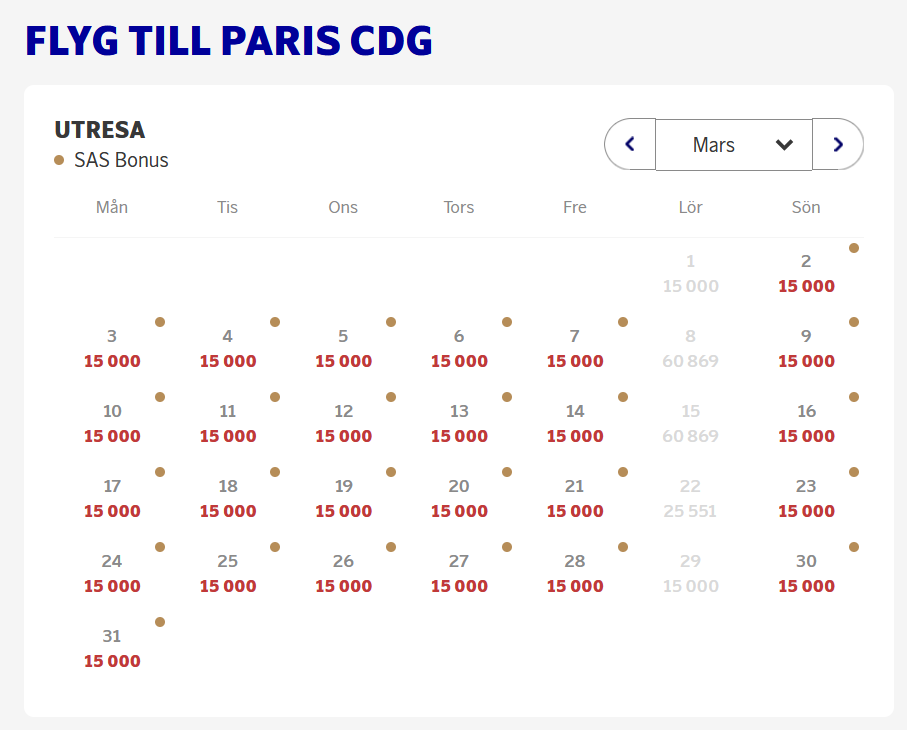The height and width of the screenshot is (730, 907).
Task: Select March 23 departure date
Action: pyautogui.click(x=806, y=499)
